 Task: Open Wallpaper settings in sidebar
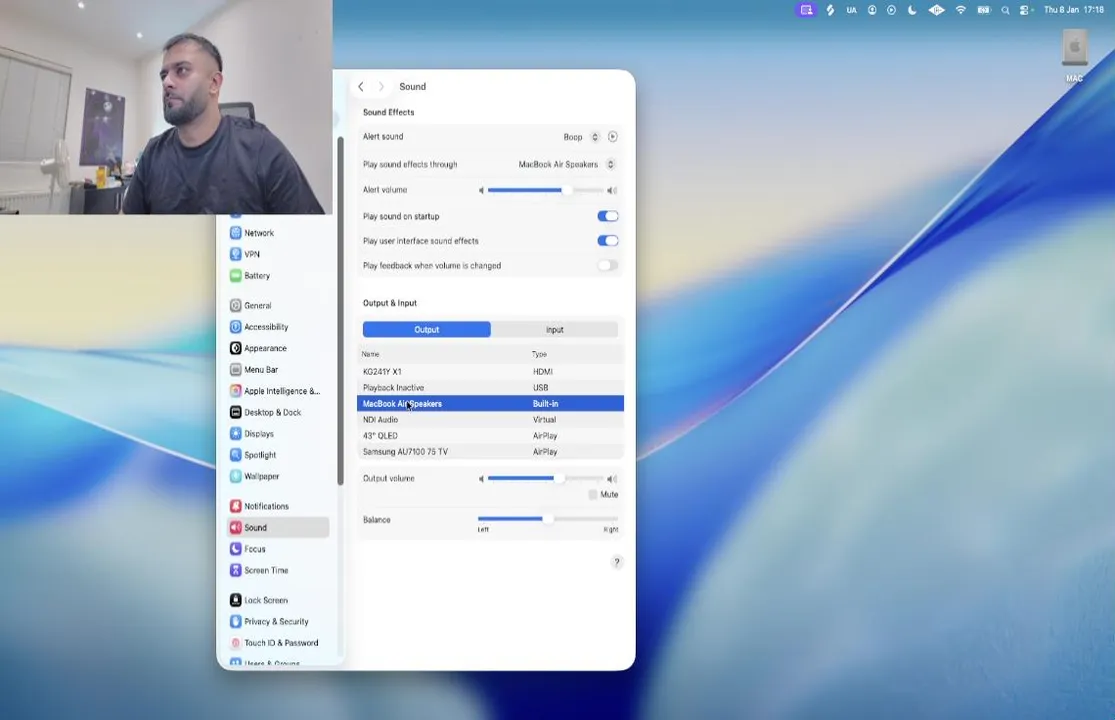[255, 476]
